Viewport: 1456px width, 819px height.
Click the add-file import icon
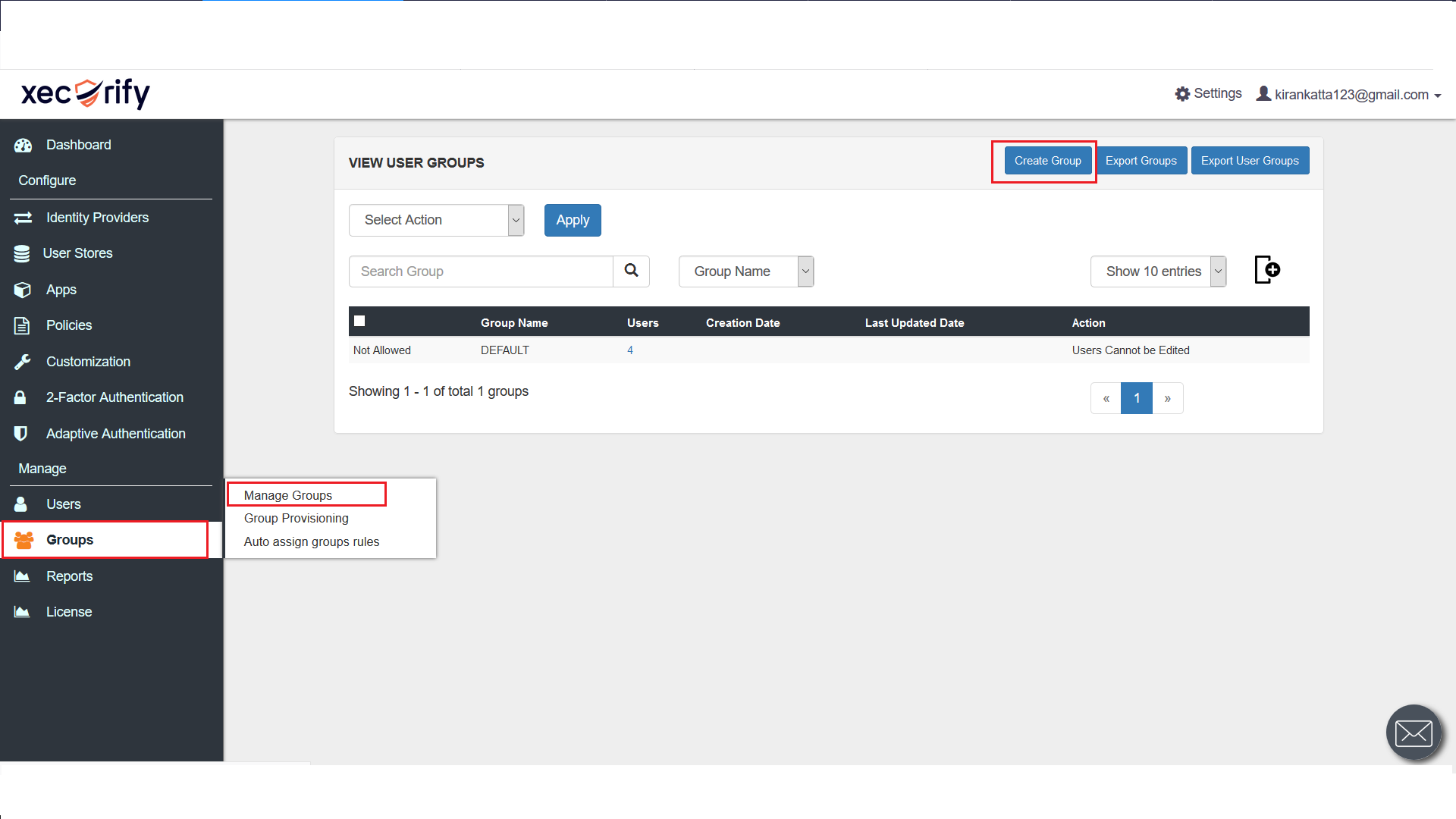1267,270
